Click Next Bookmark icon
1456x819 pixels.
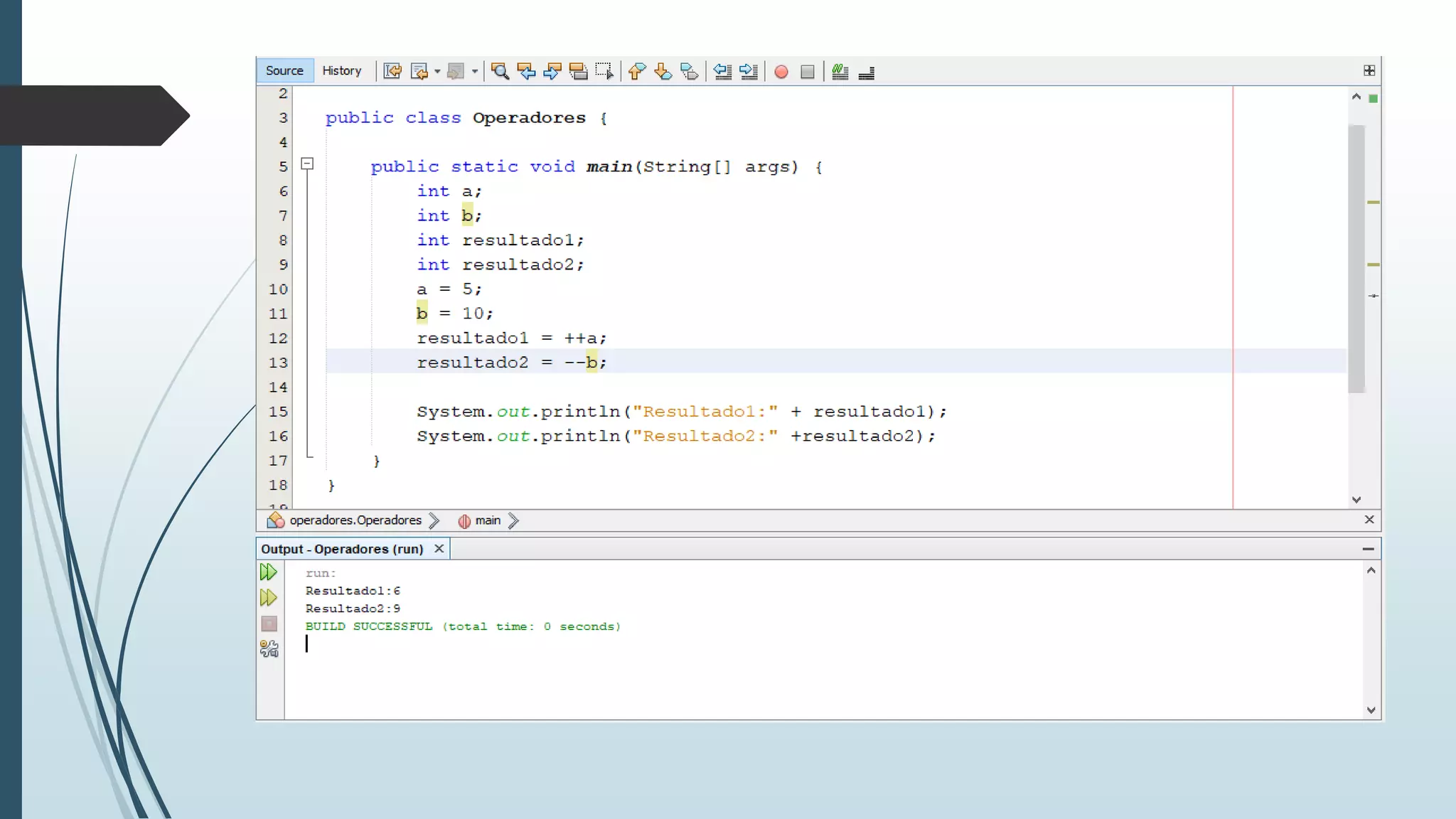click(x=663, y=71)
